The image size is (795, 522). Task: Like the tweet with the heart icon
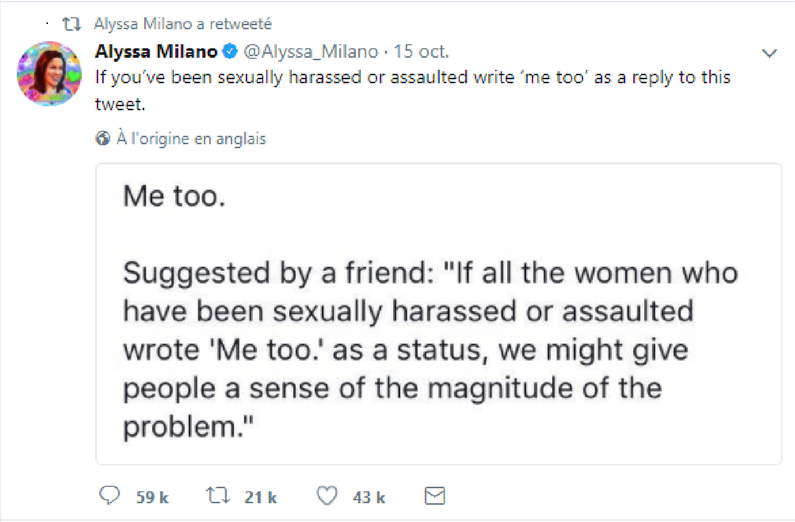click(x=327, y=495)
